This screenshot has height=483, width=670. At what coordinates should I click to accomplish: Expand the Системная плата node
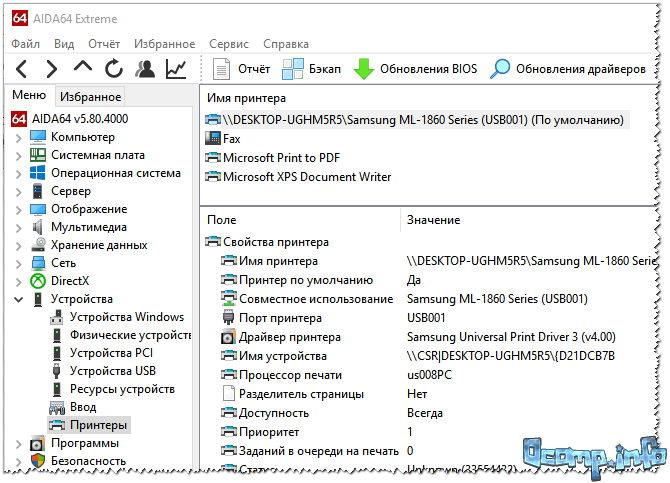[x=18, y=156]
